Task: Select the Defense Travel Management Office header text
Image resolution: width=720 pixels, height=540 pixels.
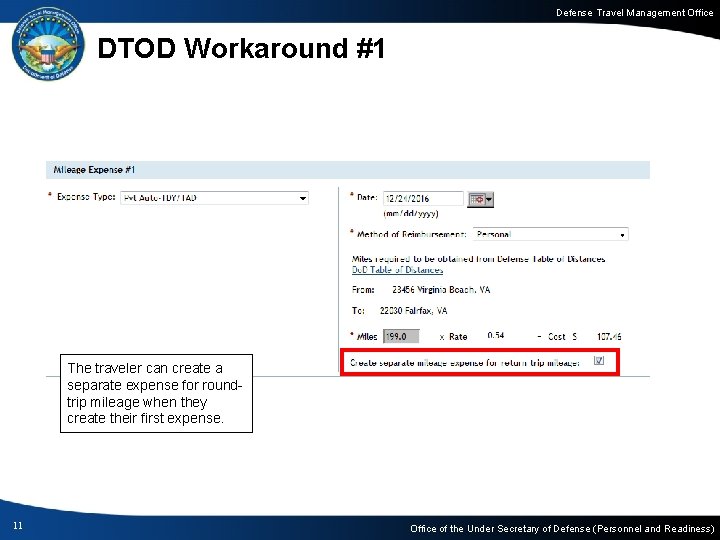Action: tap(635, 13)
